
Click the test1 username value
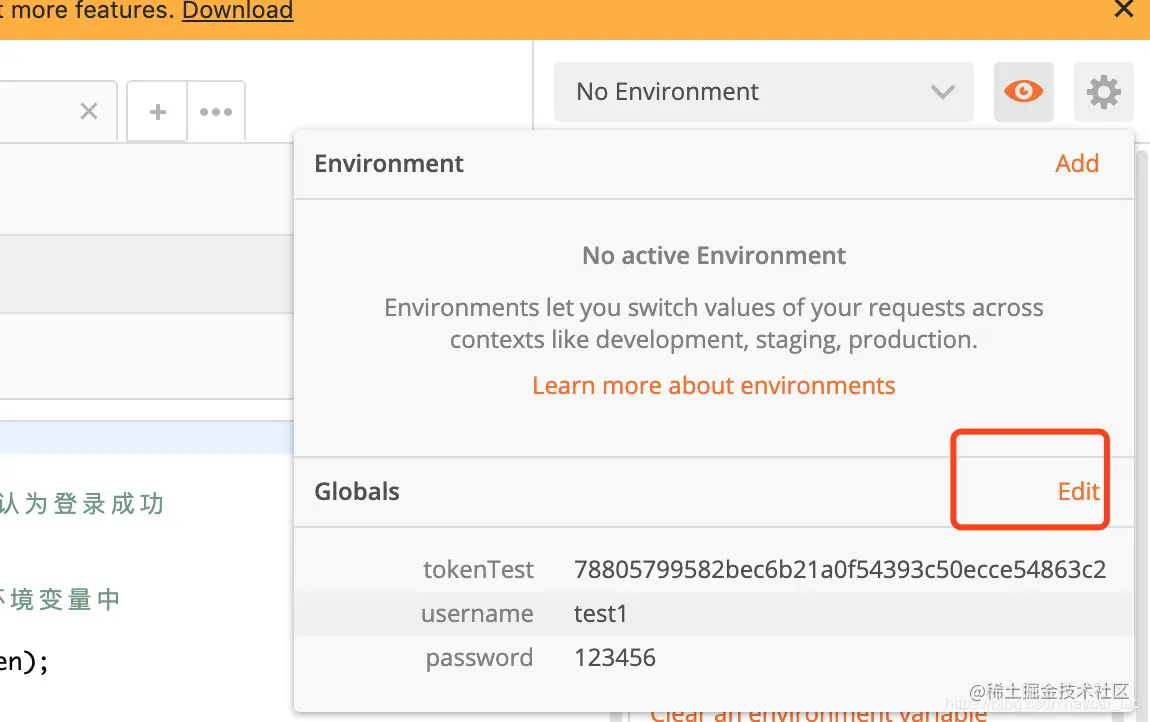(x=600, y=614)
